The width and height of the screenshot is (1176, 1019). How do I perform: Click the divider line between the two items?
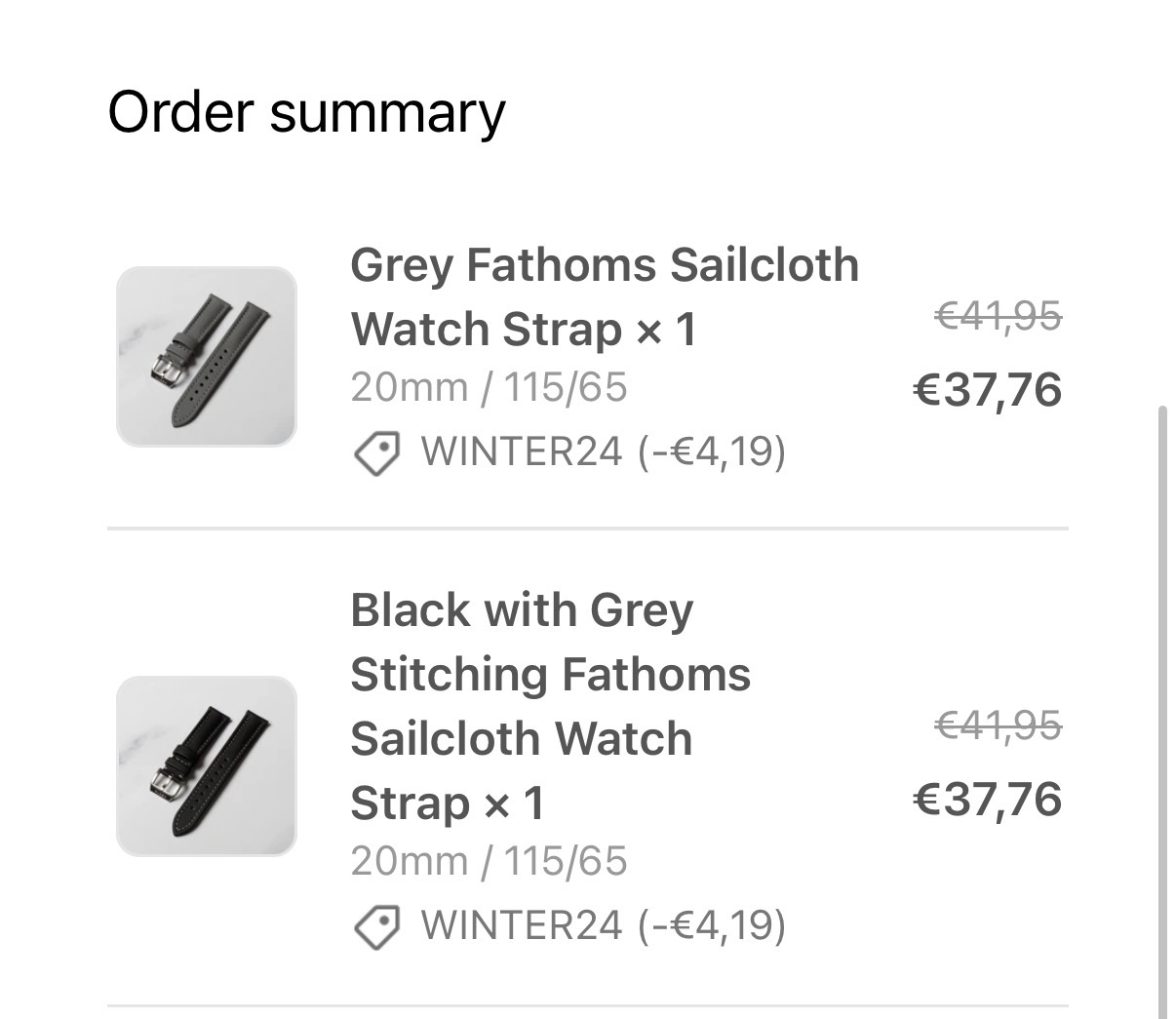(x=588, y=529)
